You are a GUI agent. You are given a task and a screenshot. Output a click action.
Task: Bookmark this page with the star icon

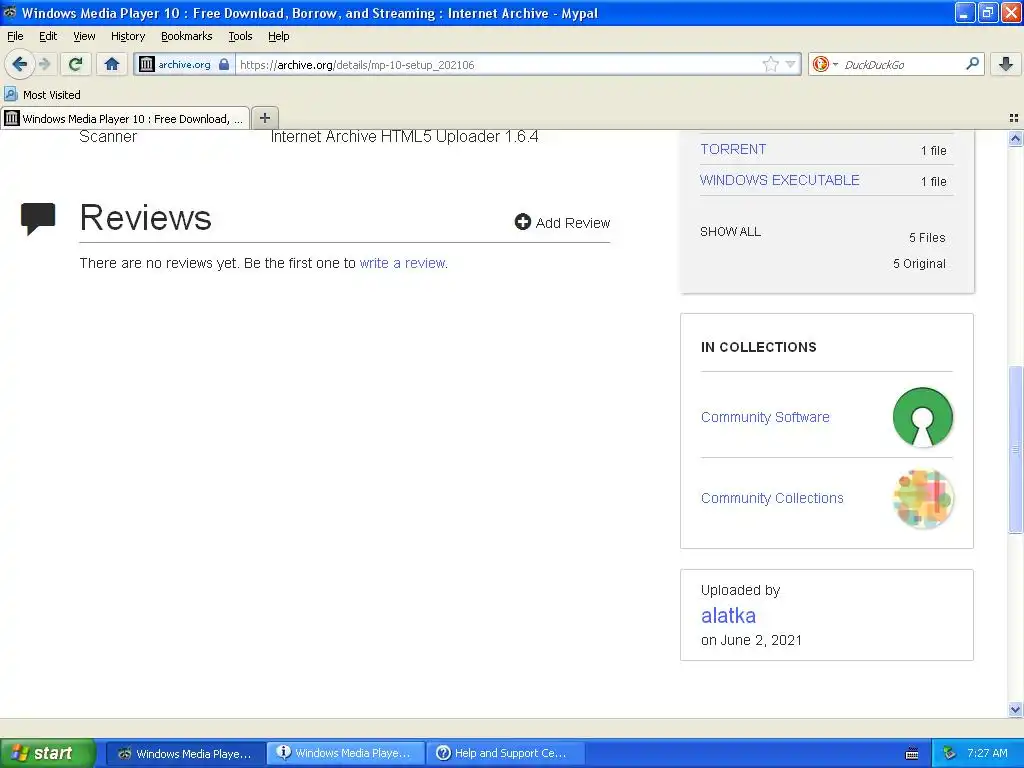point(771,64)
